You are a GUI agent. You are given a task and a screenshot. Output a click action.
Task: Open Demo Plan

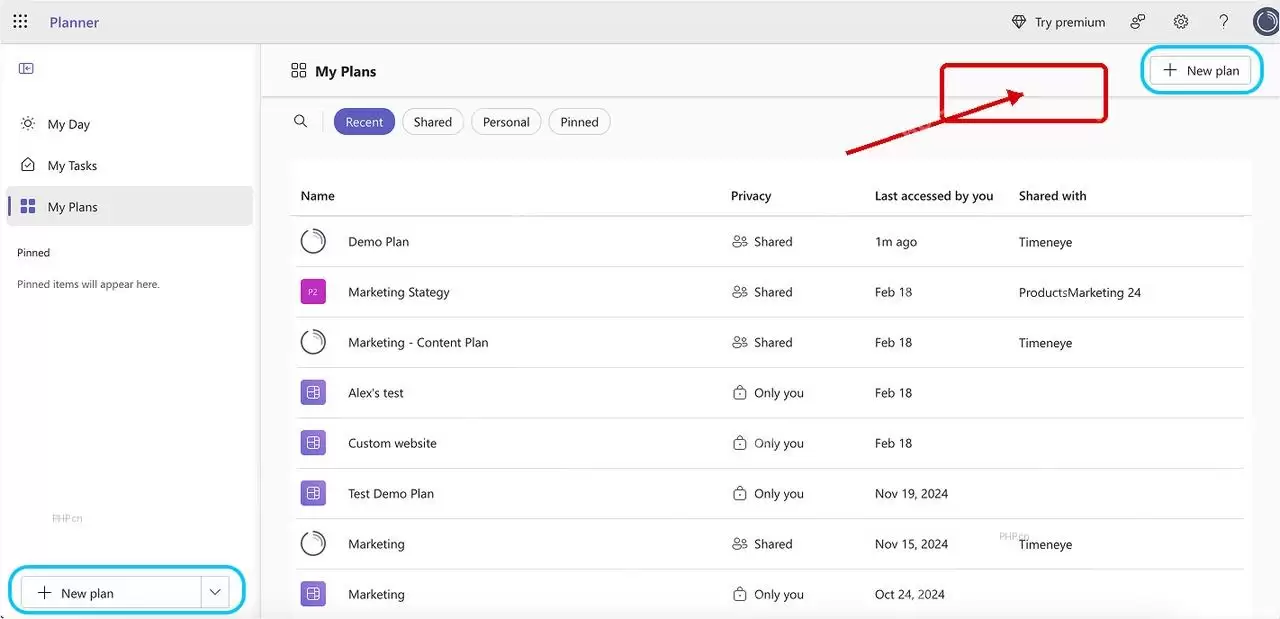pos(378,242)
